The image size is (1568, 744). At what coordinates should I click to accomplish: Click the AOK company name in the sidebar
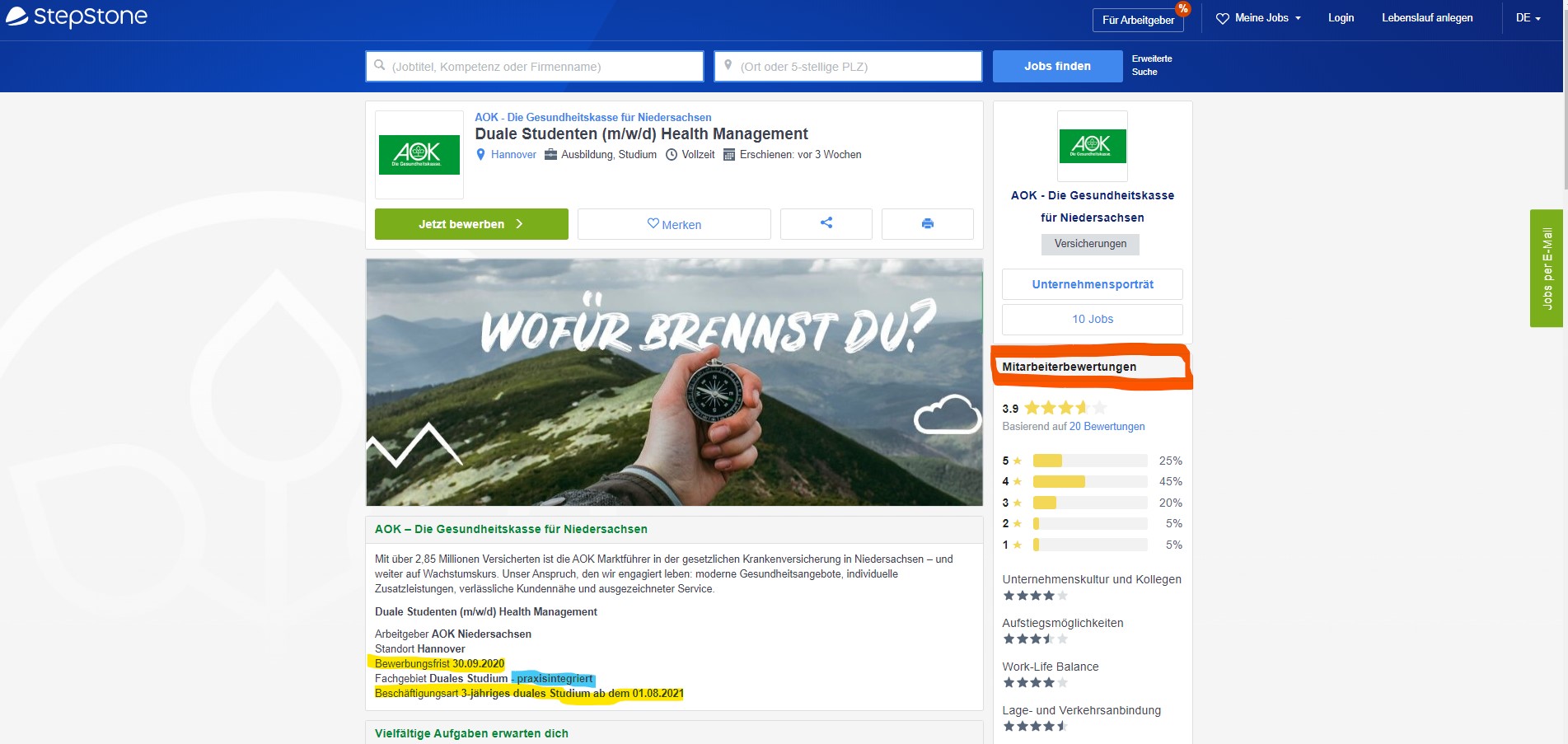click(1093, 206)
